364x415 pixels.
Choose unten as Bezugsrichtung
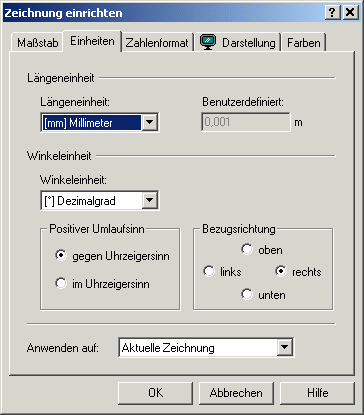tap(247, 294)
